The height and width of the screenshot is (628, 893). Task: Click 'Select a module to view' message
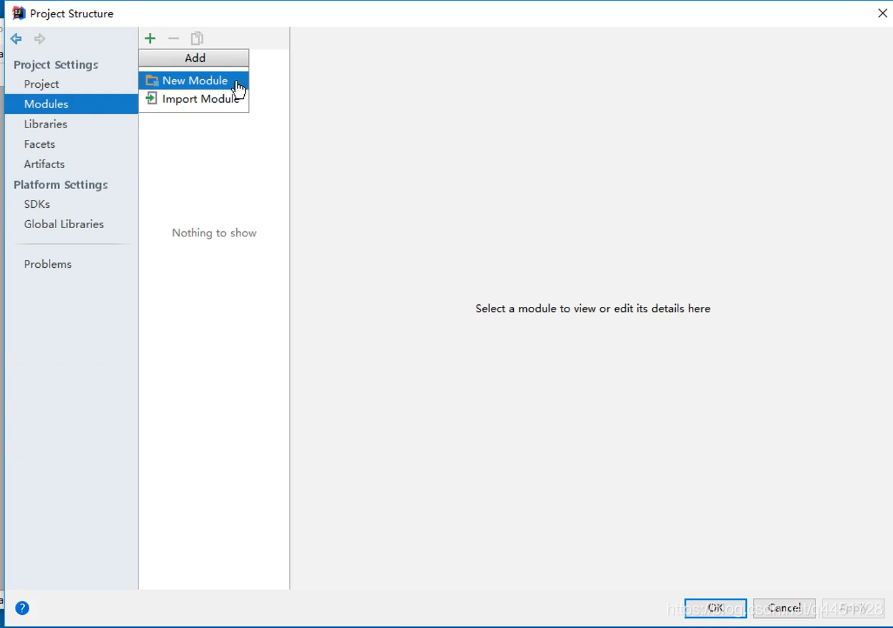tap(593, 309)
